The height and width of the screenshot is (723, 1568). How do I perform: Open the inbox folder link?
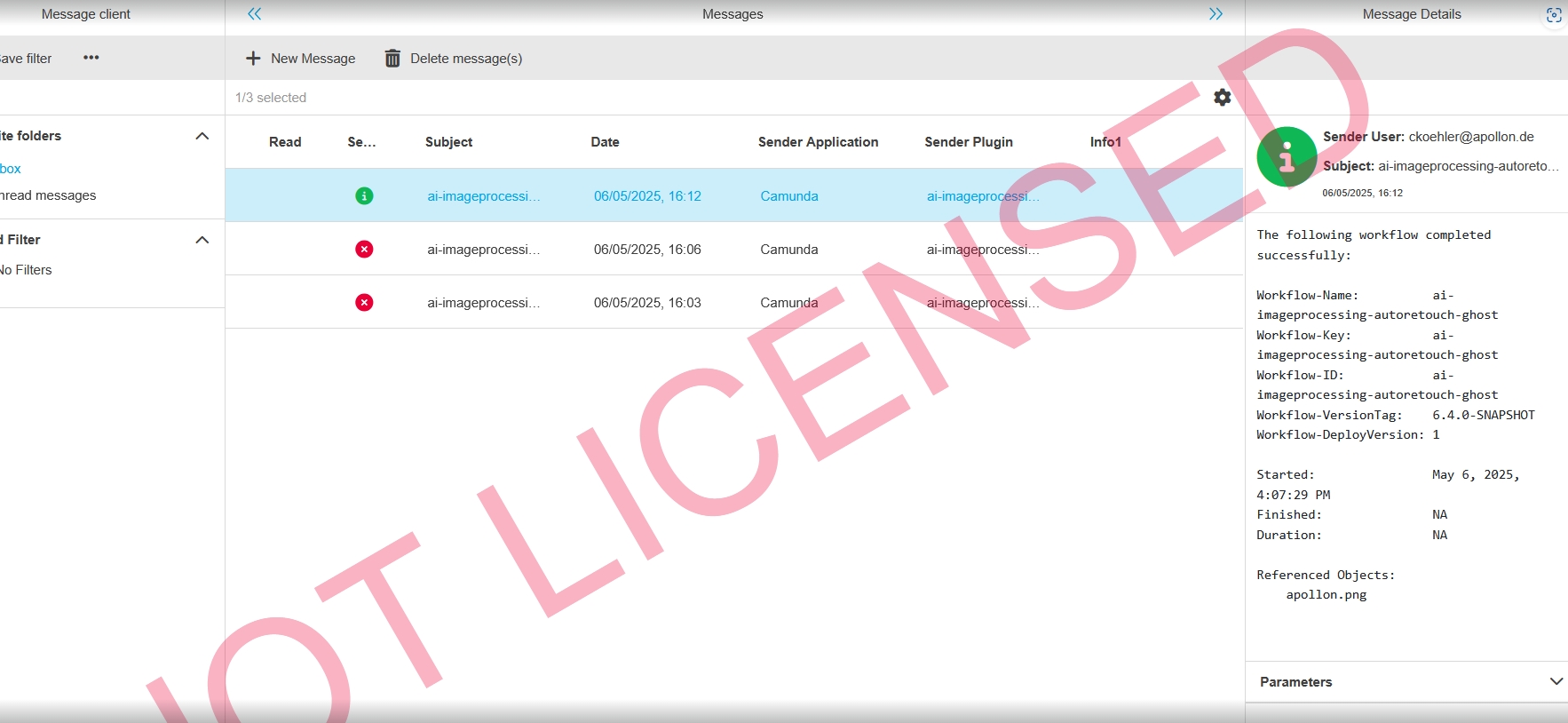click(11, 169)
